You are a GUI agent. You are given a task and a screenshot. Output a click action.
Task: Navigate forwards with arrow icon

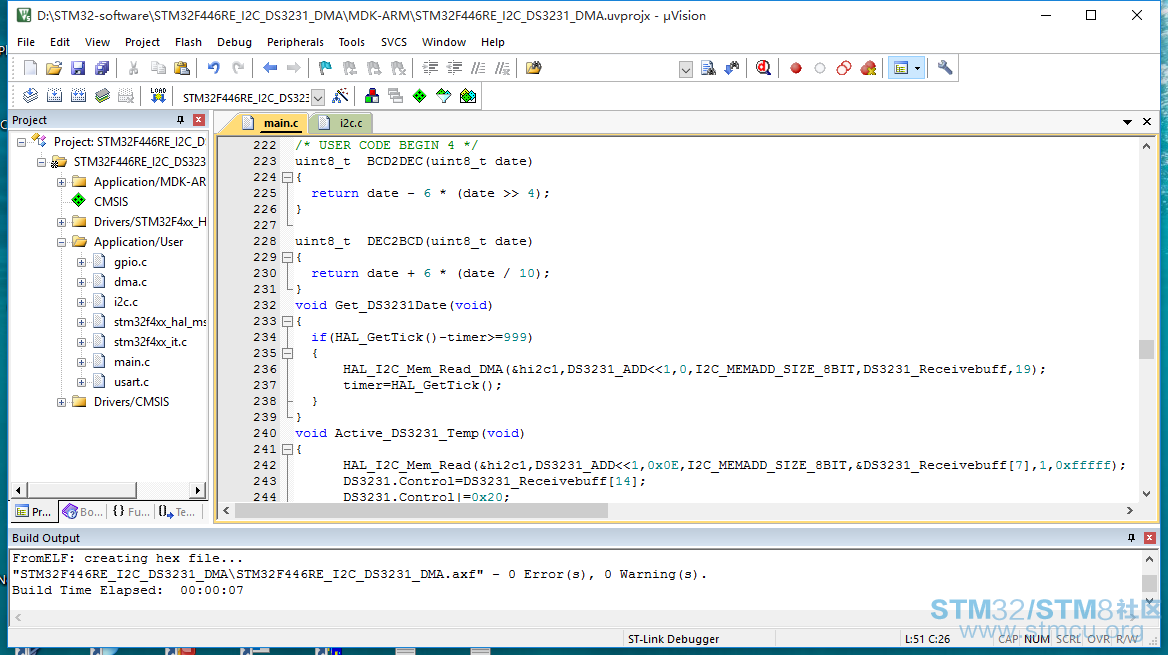point(293,68)
